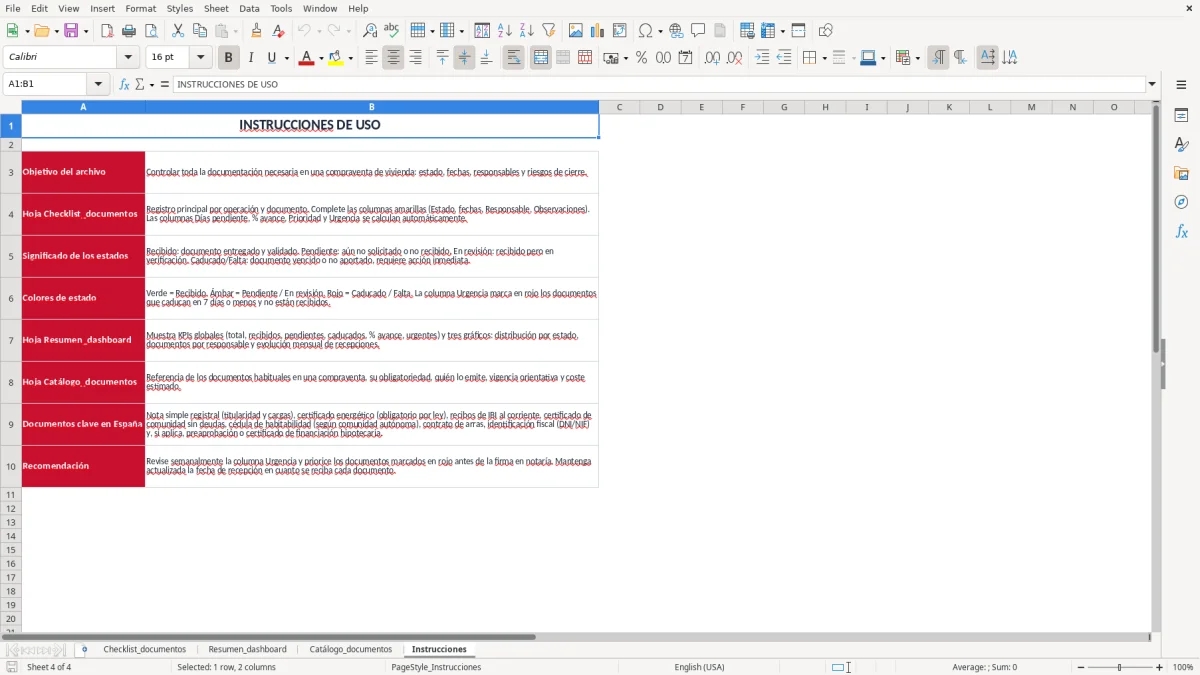Viewport: 1200px width, 675px height.
Task: Select the 'Objetivo del archivo' cell
Action: coord(83,172)
